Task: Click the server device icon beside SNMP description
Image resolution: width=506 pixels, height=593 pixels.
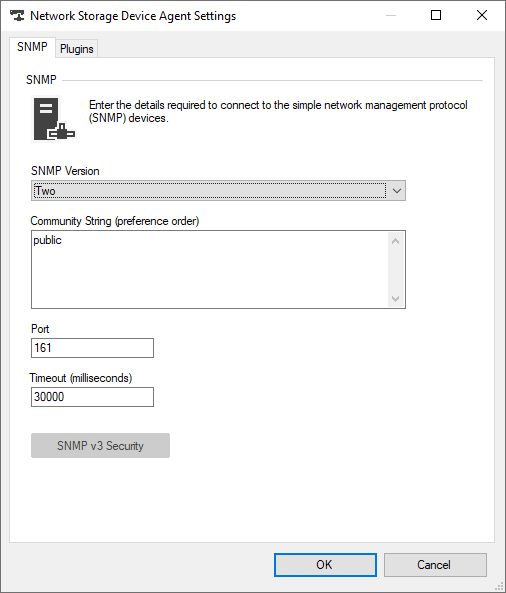Action: 54,119
